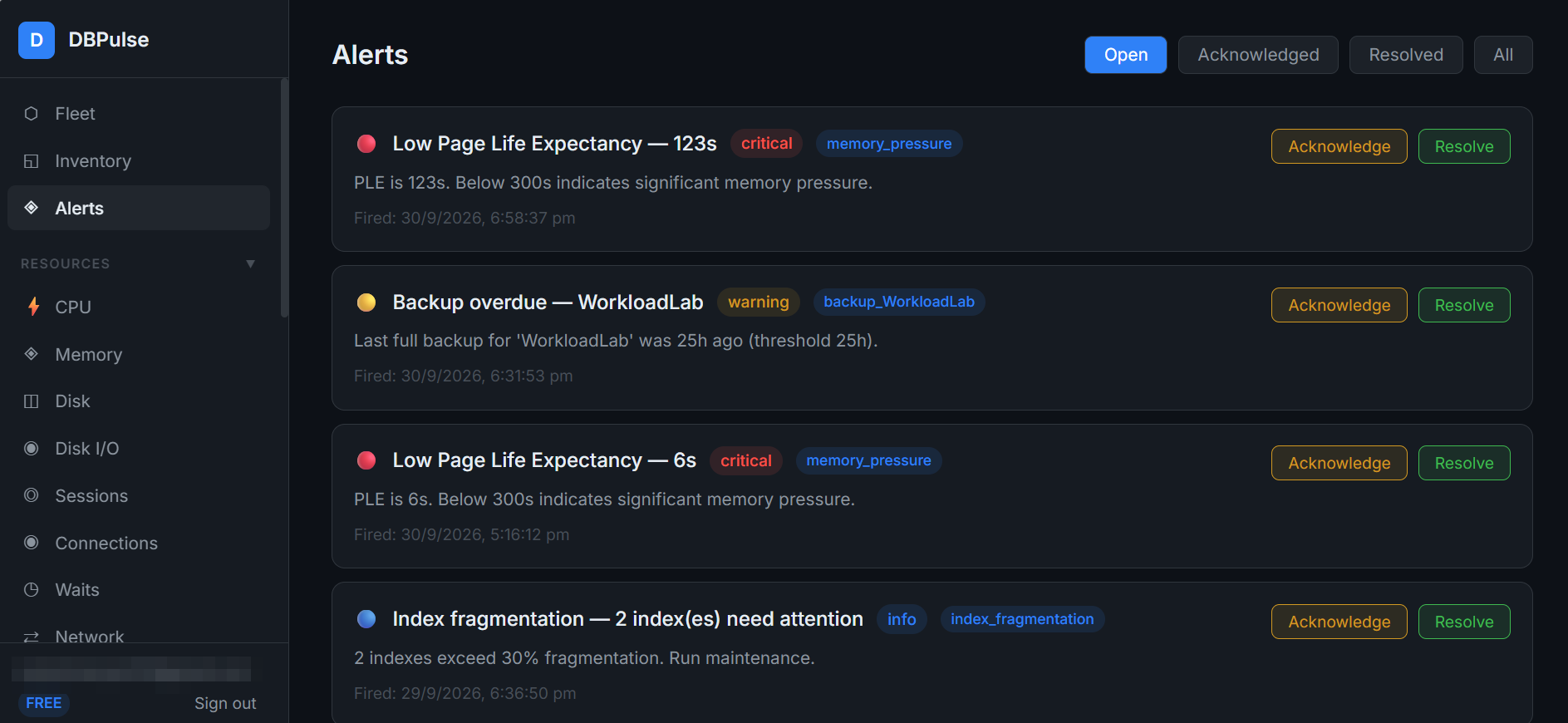Image resolution: width=1568 pixels, height=723 pixels.
Task: Resolve the Low Page Life 123s alert
Action: [x=1464, y=146]
